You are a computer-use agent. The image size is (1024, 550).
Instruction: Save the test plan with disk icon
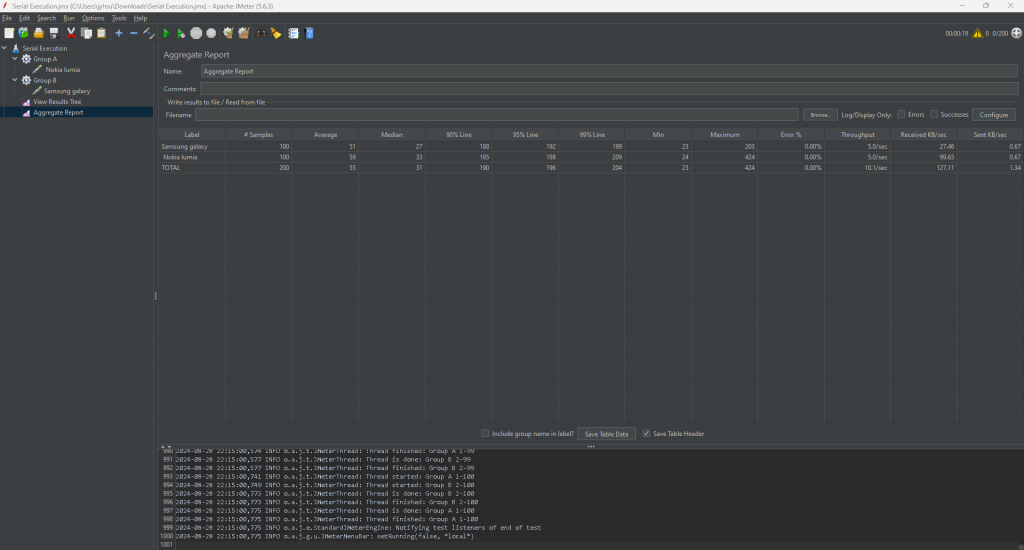tap(54, 33)
